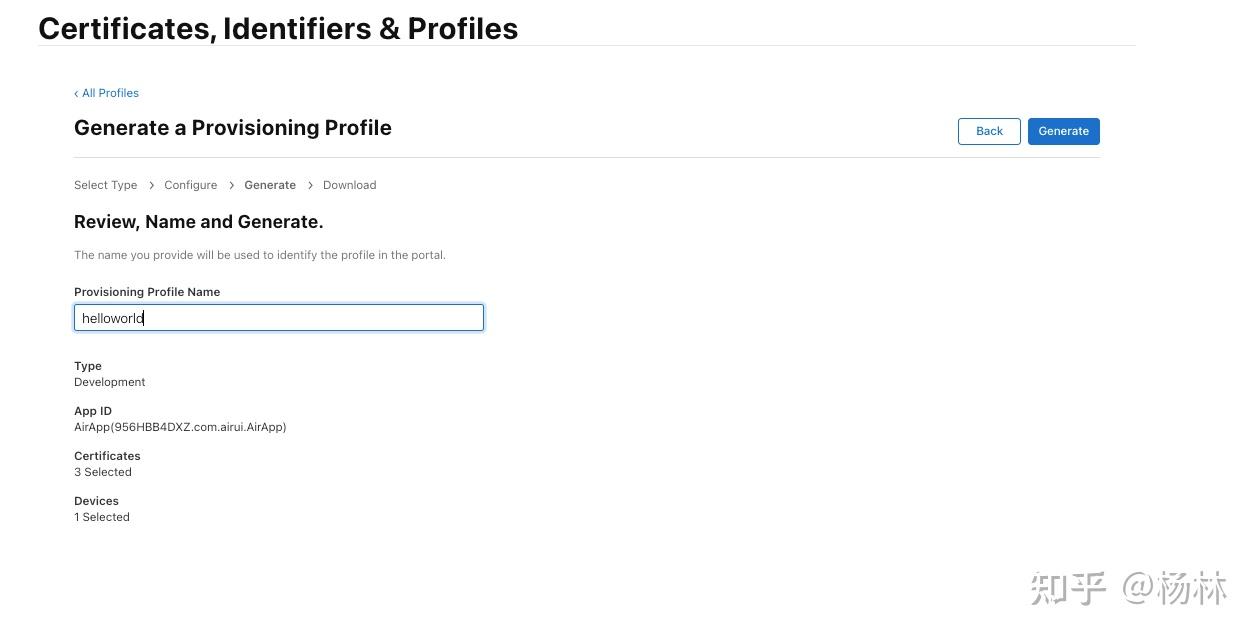
Task: Click the Back button
Action: coord(989,131)
